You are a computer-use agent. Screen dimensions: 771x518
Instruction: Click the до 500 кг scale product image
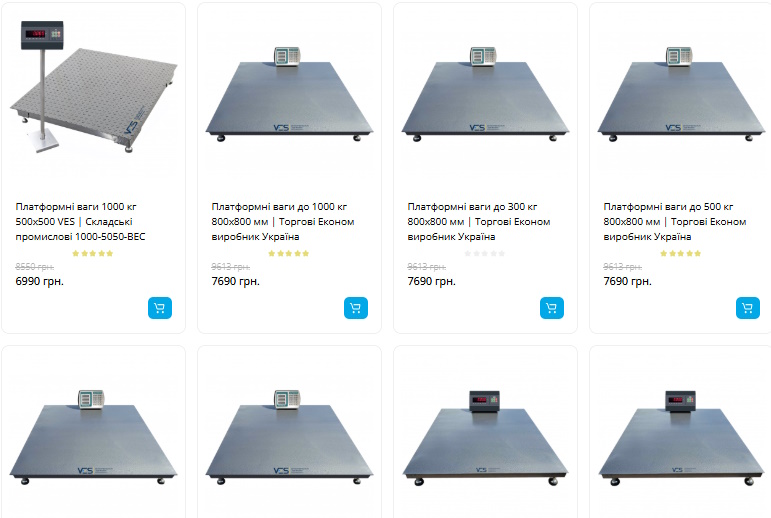[681, 94]
